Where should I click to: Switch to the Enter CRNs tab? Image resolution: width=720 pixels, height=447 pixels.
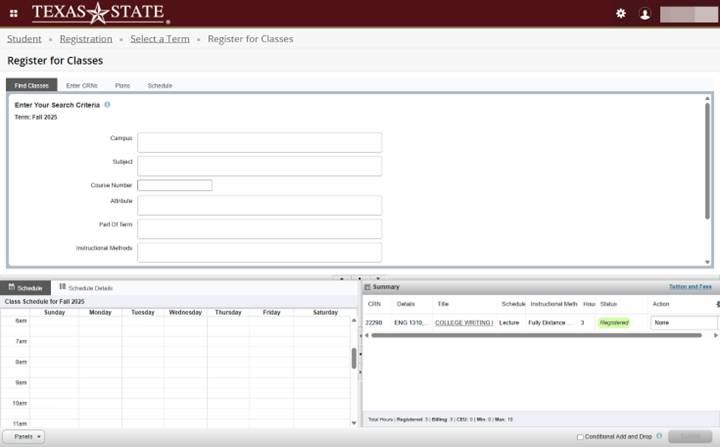81,86
